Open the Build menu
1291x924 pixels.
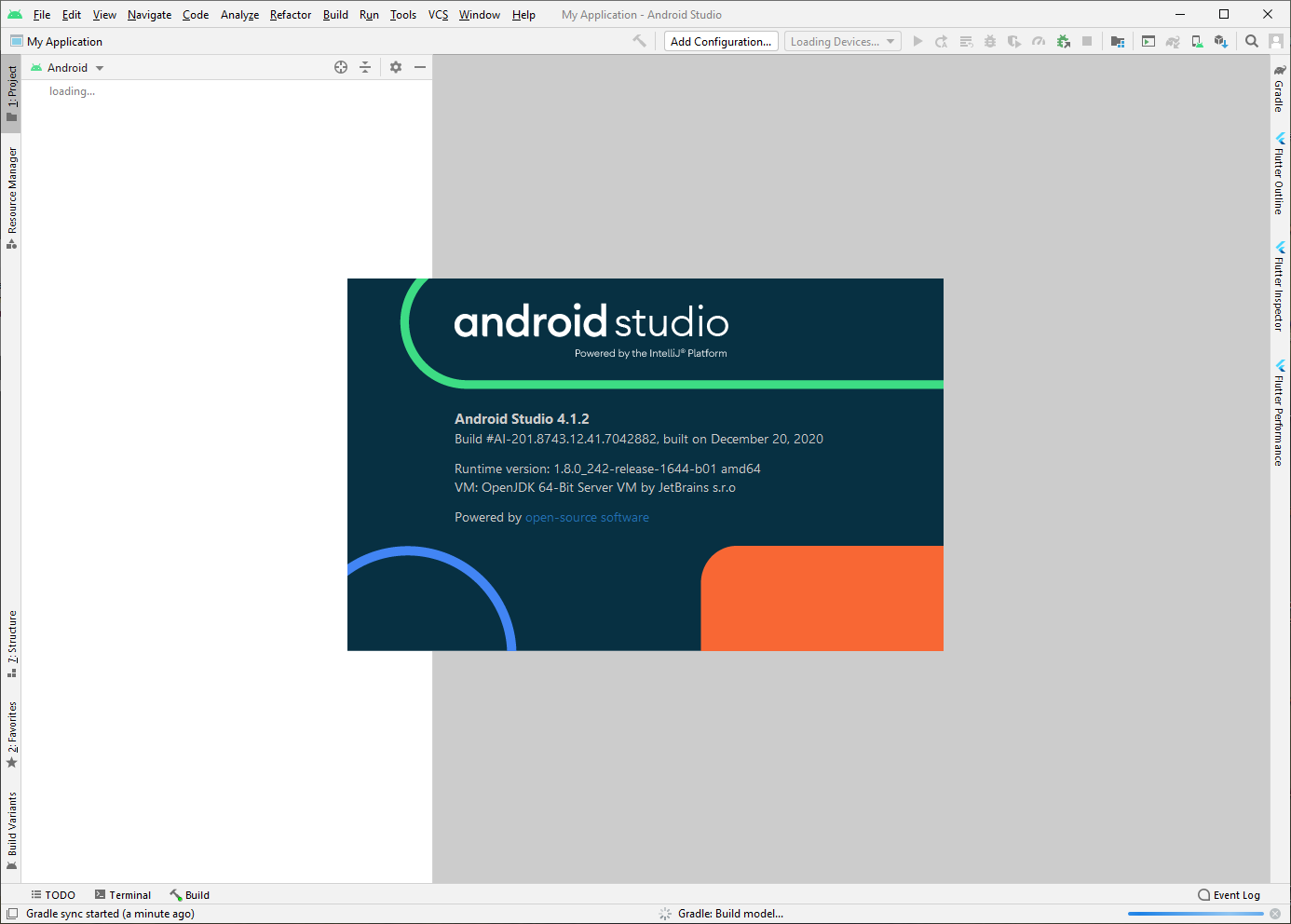point(335,14)
